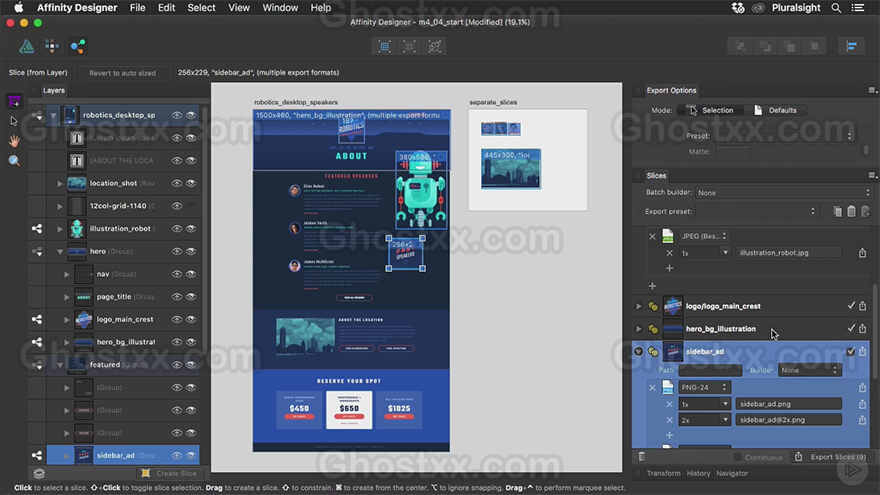Expand the location_shot layer
Viewport: 880px width, 495px height.
pyautogui.click(x=59, y=184)
